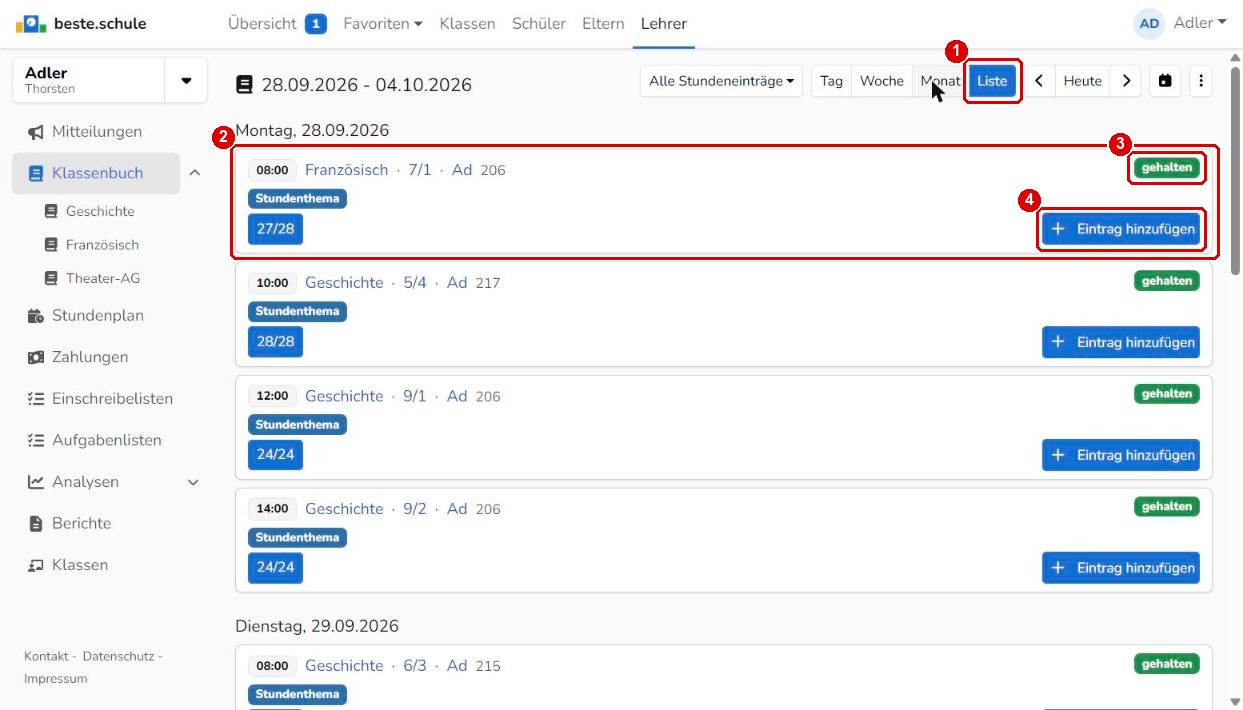Open the Kontakt link
The height and width of the screenshot is (710, 1243).
pos(46,656)
